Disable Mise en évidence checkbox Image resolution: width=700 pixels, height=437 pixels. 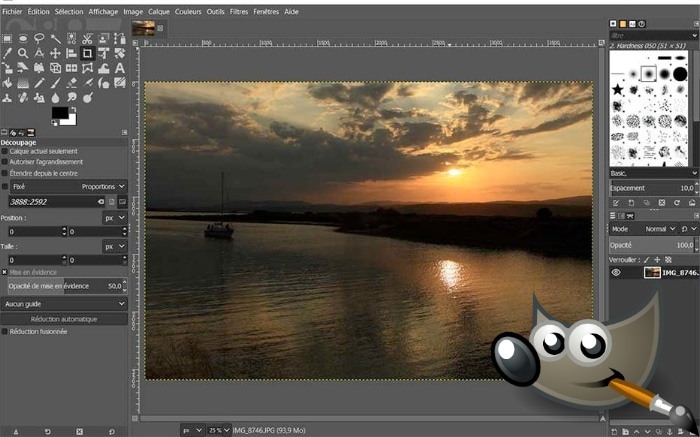[x=4, y=272]
